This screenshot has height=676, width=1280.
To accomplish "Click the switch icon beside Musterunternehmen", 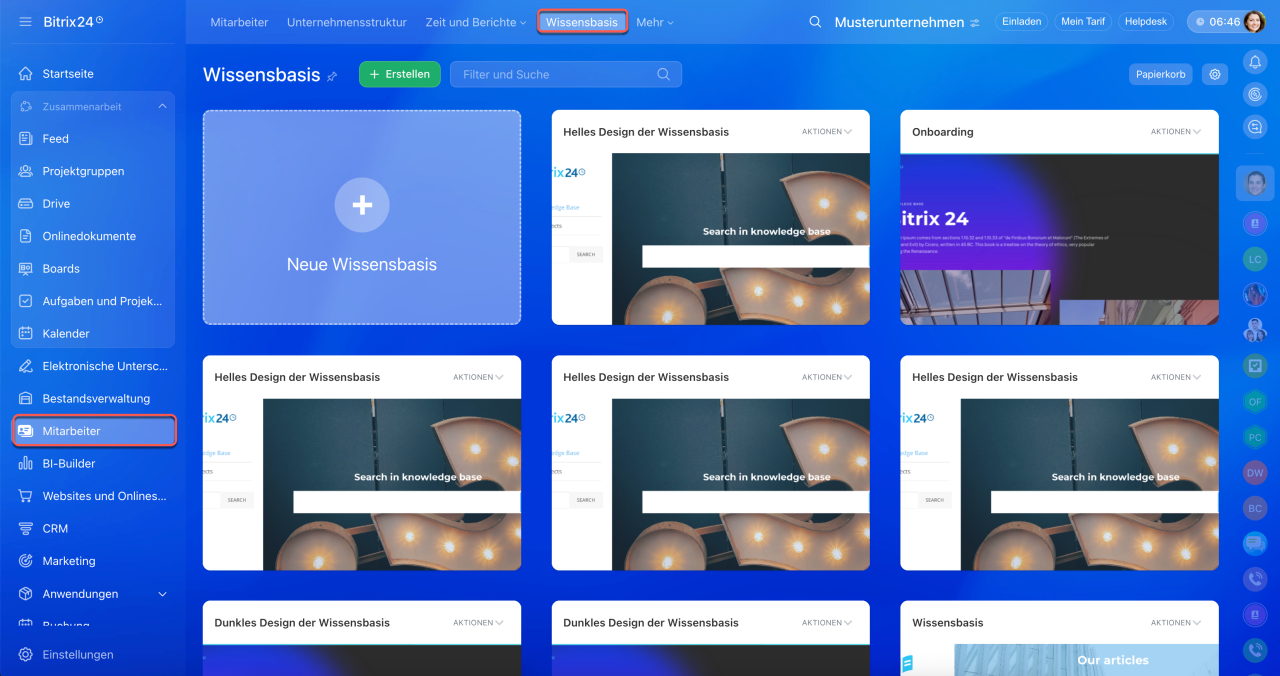I will tap(975, 23).
